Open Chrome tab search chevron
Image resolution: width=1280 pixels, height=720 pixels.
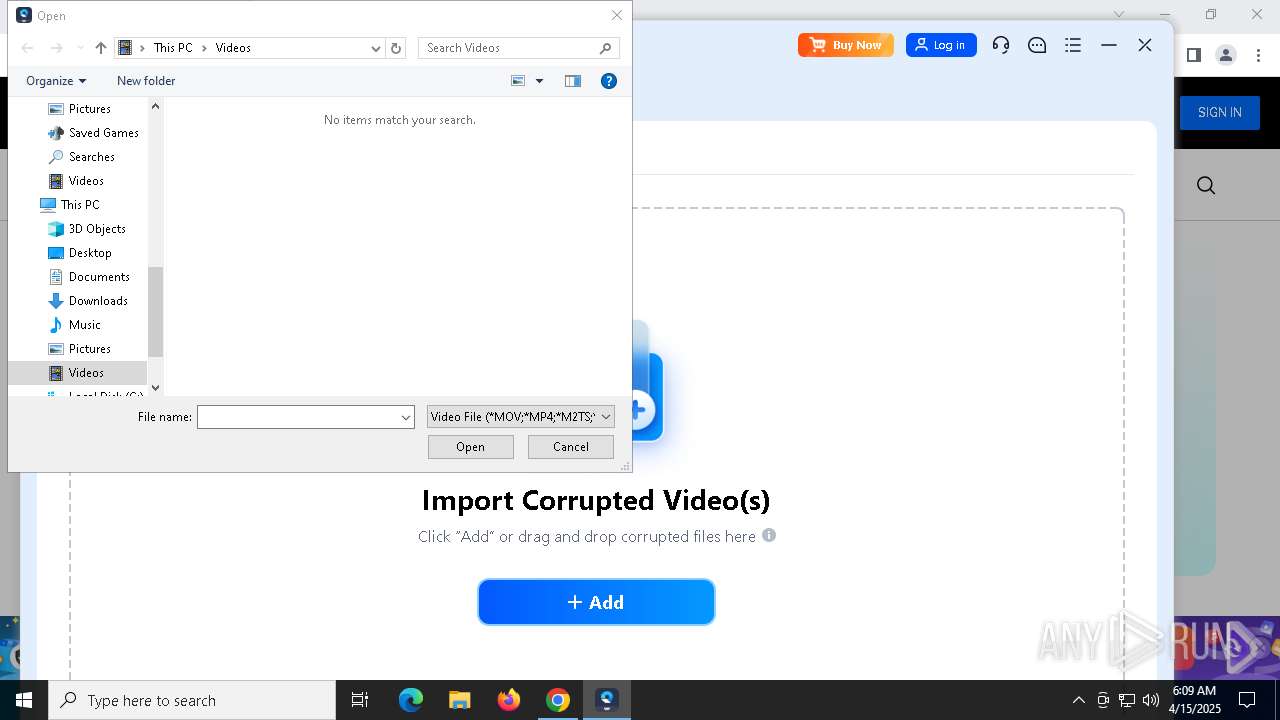click(1119, 14)
